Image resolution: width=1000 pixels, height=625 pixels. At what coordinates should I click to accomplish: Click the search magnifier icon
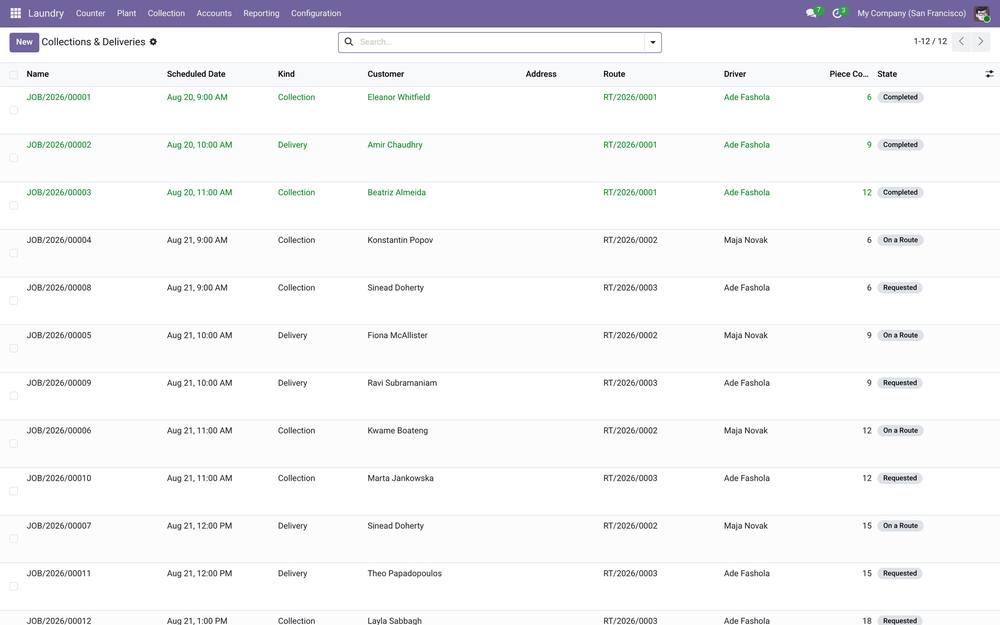point(349,41)
